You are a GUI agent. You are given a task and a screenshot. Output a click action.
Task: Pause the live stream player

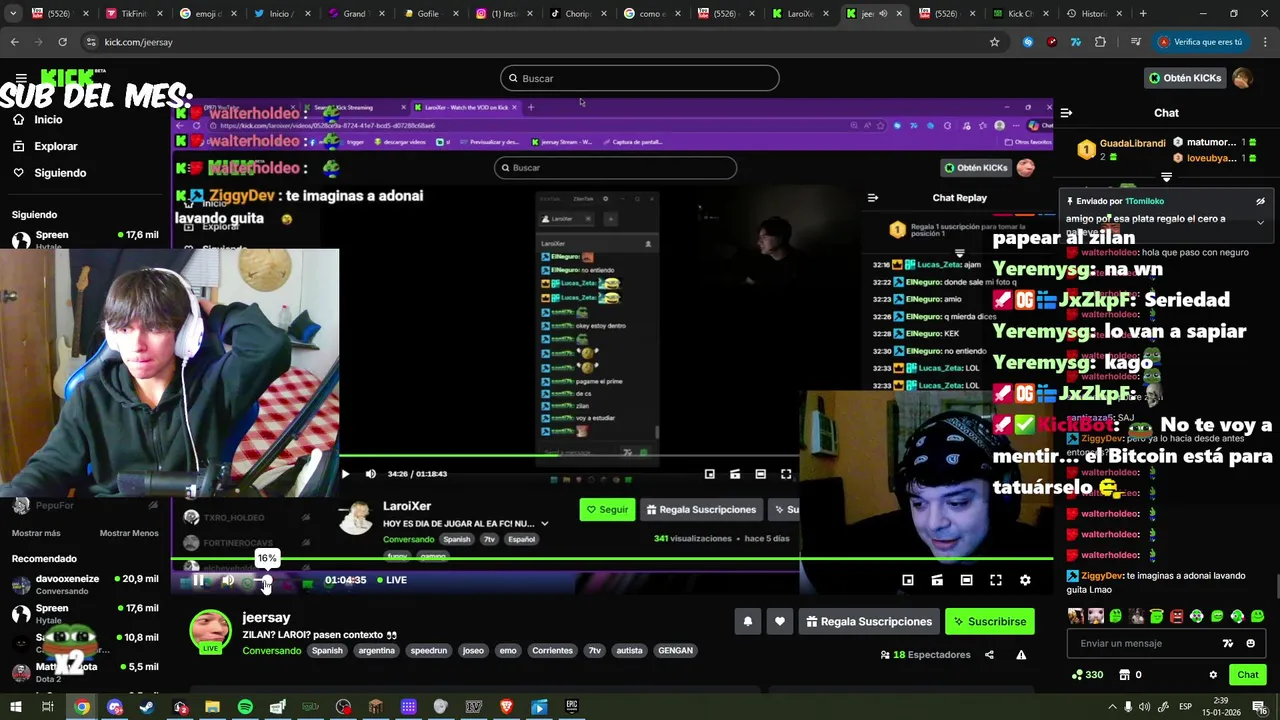pyautogui.click(x=198, y=580)
